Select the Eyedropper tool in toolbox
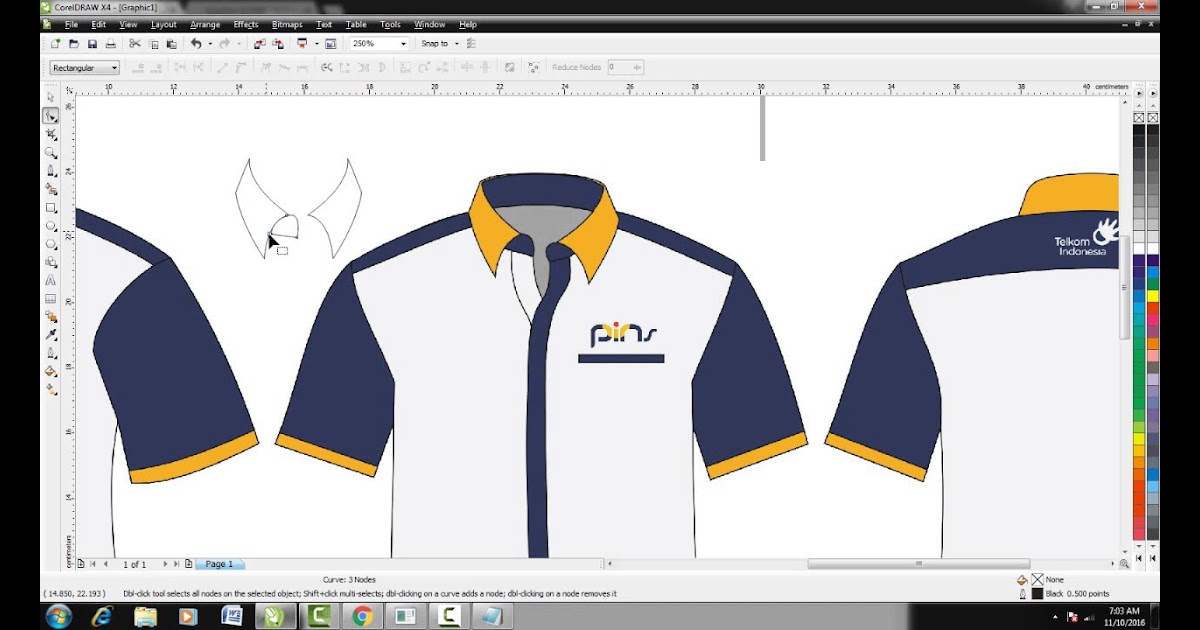Image resolution: width=1200 pixels, height=630 pixels. point(51,335)
